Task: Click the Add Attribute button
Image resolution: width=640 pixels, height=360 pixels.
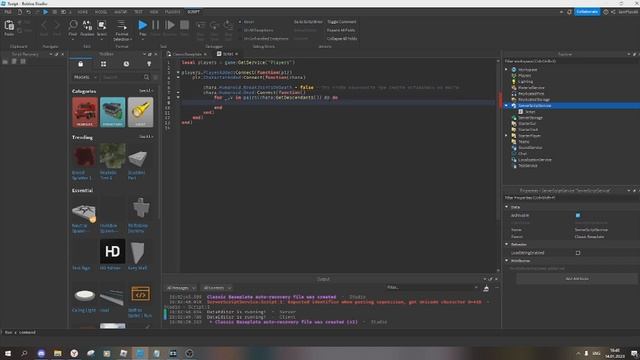Action: click(577, 279)
